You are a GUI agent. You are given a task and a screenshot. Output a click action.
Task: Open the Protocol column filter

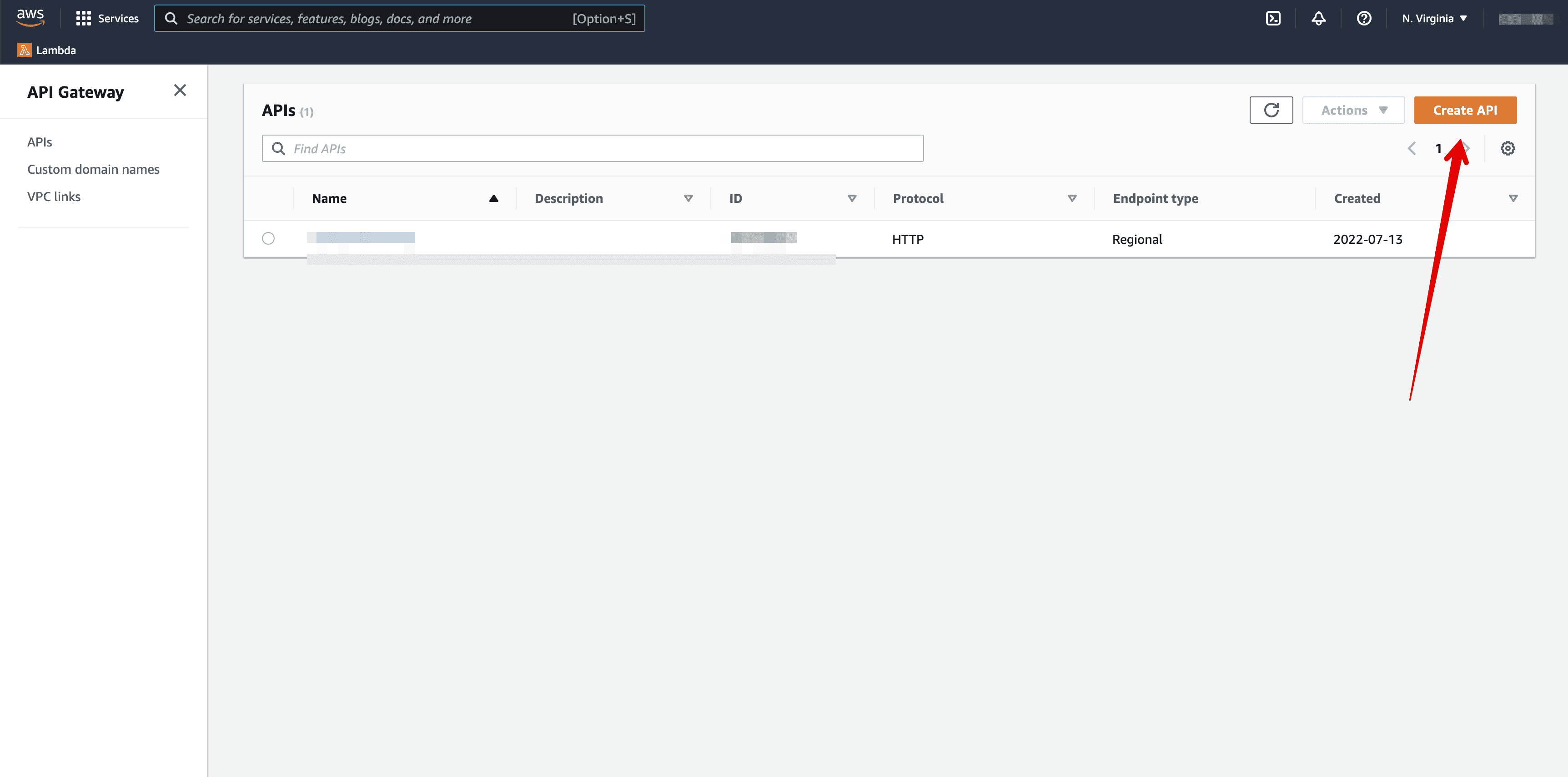click(x=1072, y=198)
